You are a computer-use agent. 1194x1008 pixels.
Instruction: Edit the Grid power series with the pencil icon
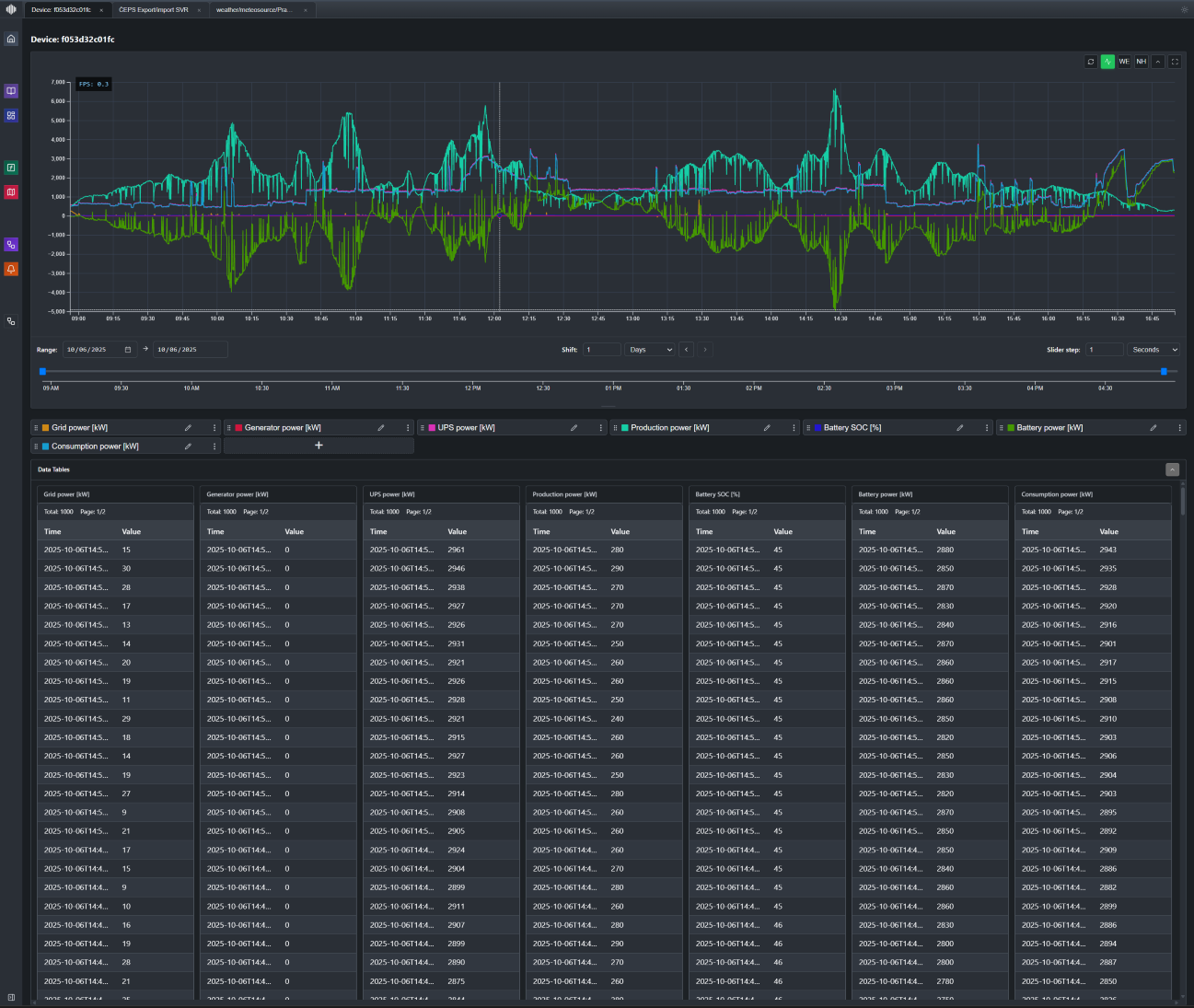(x=188, y=427)
